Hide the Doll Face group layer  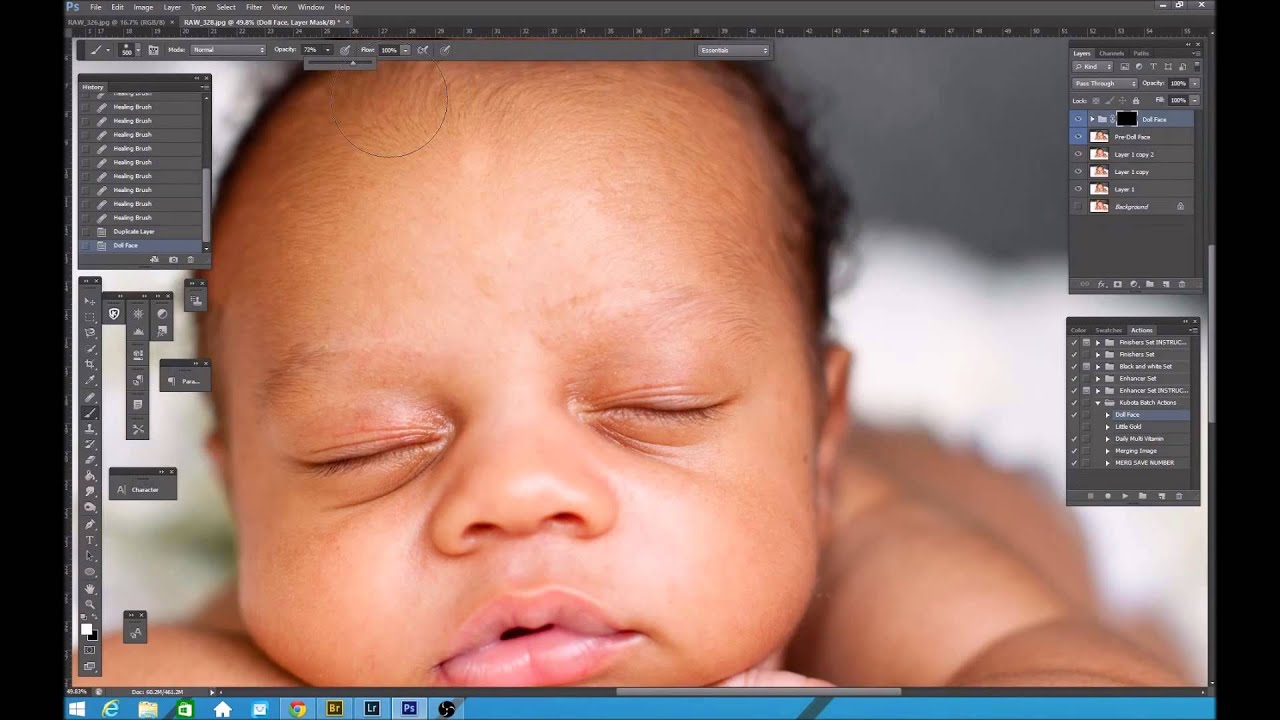click(x=1078, y=119)
